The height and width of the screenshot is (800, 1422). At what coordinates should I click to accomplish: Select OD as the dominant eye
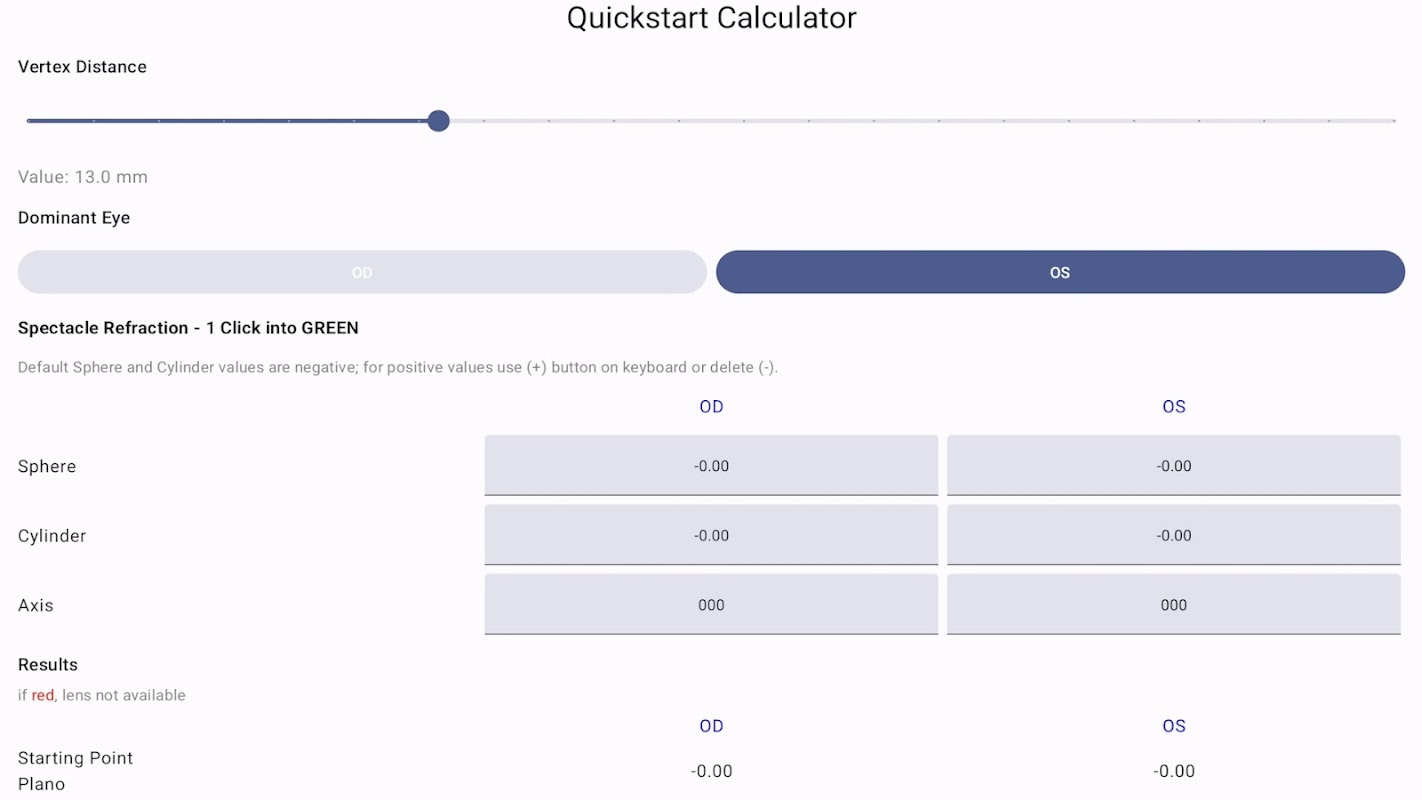(362, 272)
